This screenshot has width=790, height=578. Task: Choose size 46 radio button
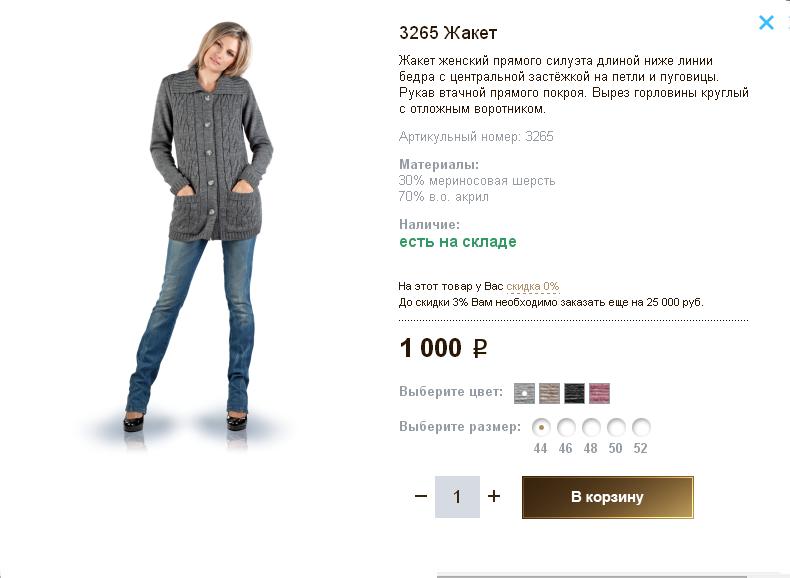click(566, 426)
